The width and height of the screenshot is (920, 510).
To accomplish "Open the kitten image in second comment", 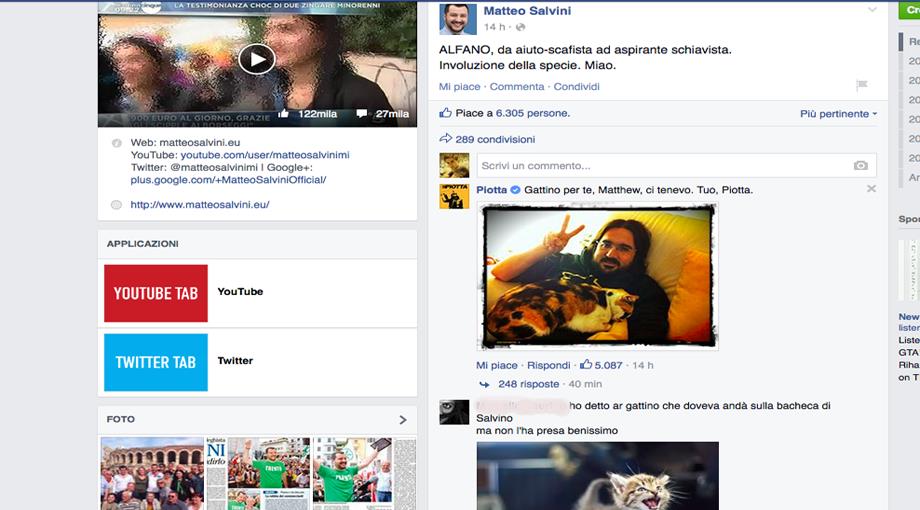I will [x=598, y=476].
